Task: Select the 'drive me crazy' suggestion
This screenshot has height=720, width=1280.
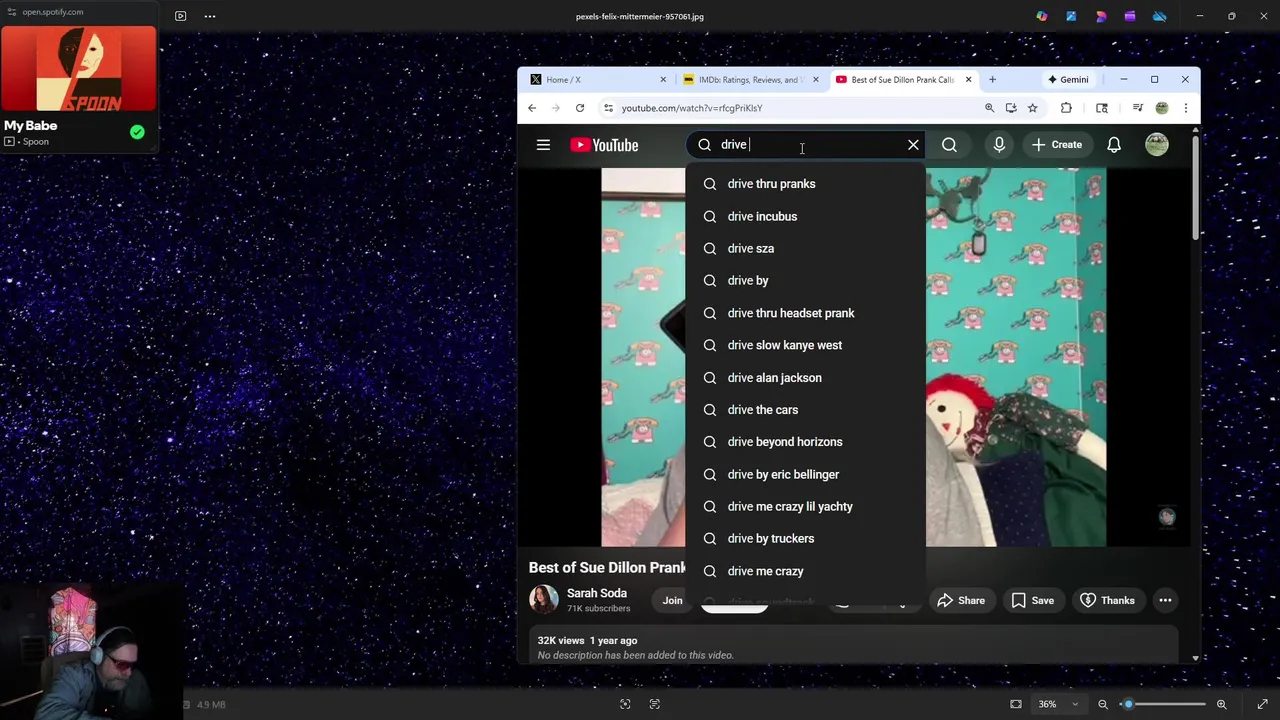Action: tap(806, 571)
